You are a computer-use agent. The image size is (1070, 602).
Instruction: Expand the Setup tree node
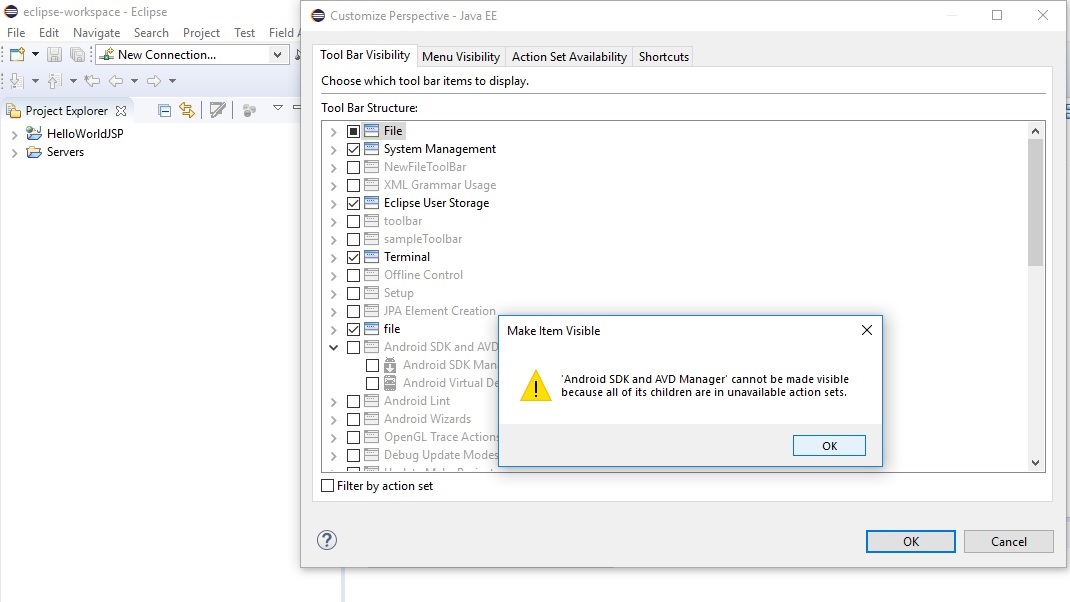click(334, 293)
